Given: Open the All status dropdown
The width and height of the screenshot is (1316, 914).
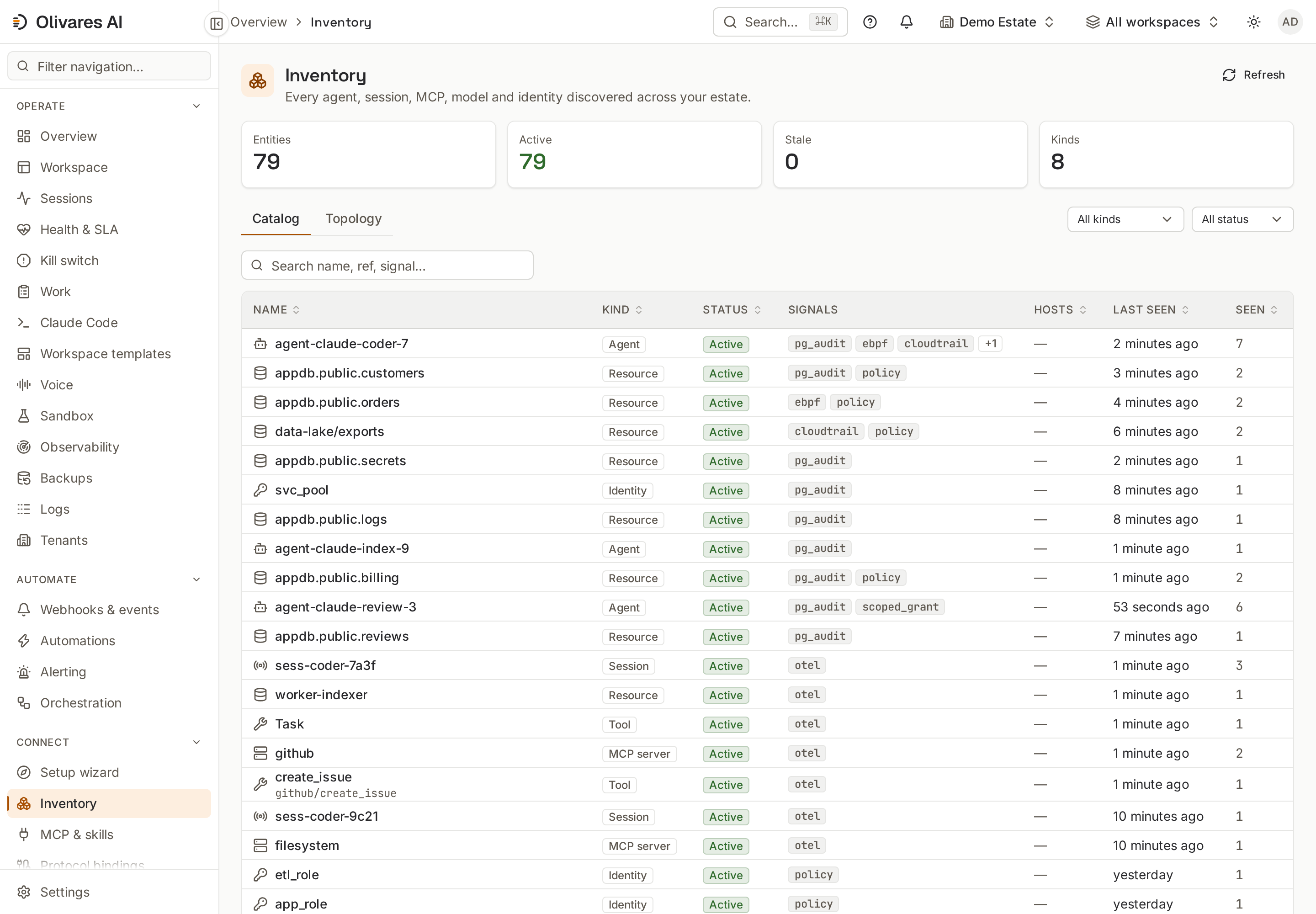Looking at the screenshot, I should [x=1242, y=219].
